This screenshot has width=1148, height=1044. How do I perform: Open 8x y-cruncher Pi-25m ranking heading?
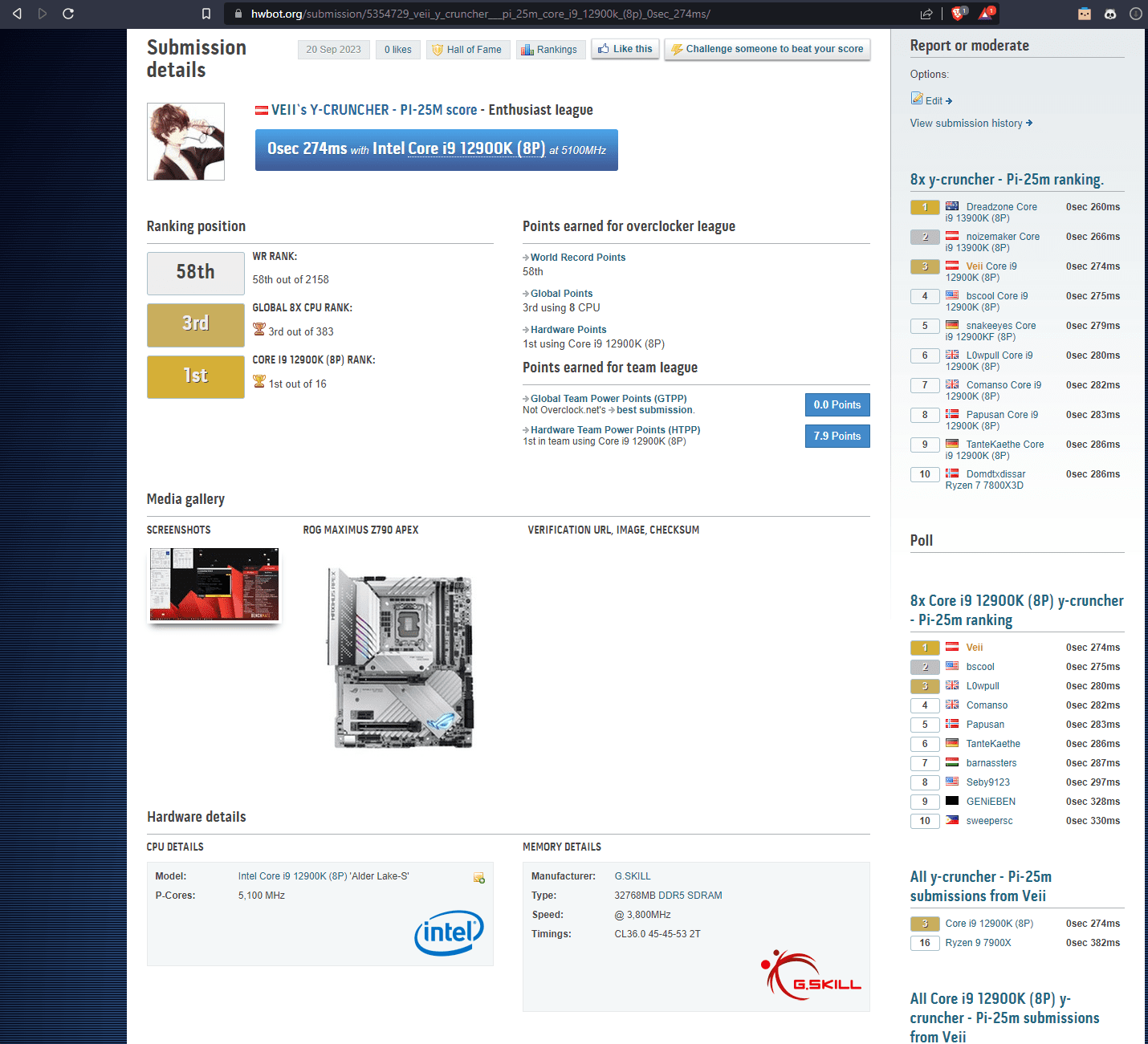coord(1007,180)
